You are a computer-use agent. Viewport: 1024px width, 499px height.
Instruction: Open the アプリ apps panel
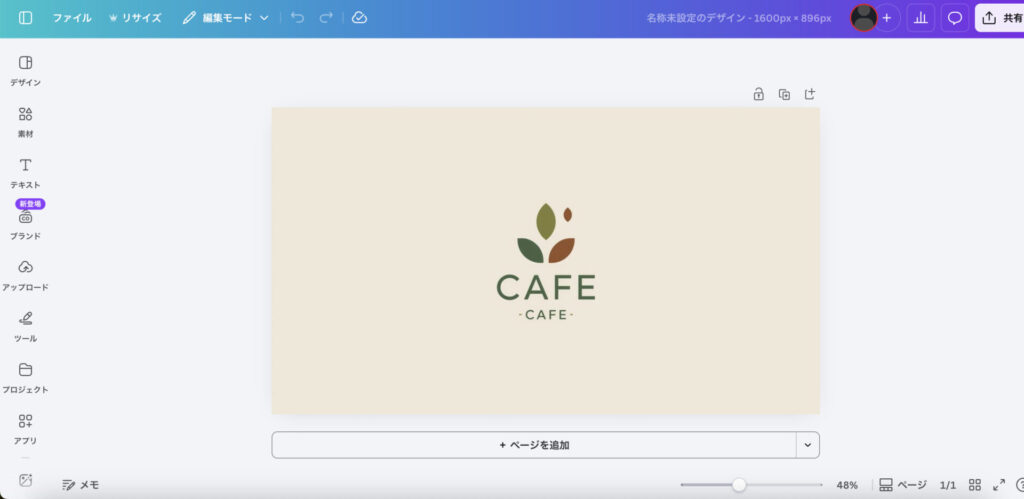pos(26,426)
